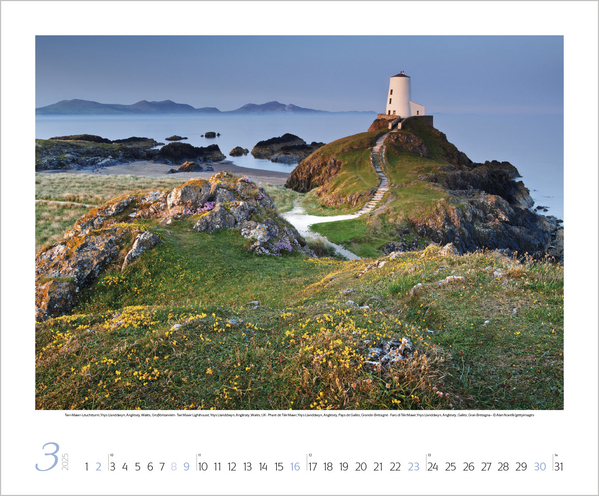Click date 10 after the week divider
This screenshot has height=496, width=599.
pos(203,467)
